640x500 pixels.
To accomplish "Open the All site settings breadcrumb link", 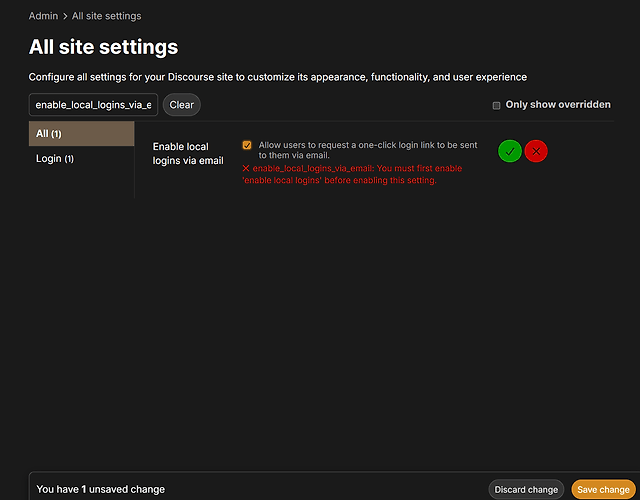I will 107,16.
